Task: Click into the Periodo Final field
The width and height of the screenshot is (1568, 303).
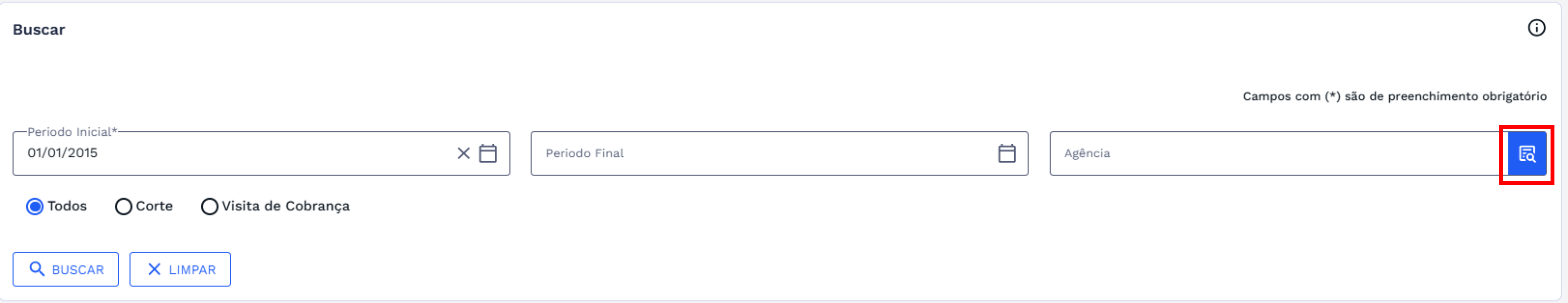Action: click(761, 153)
